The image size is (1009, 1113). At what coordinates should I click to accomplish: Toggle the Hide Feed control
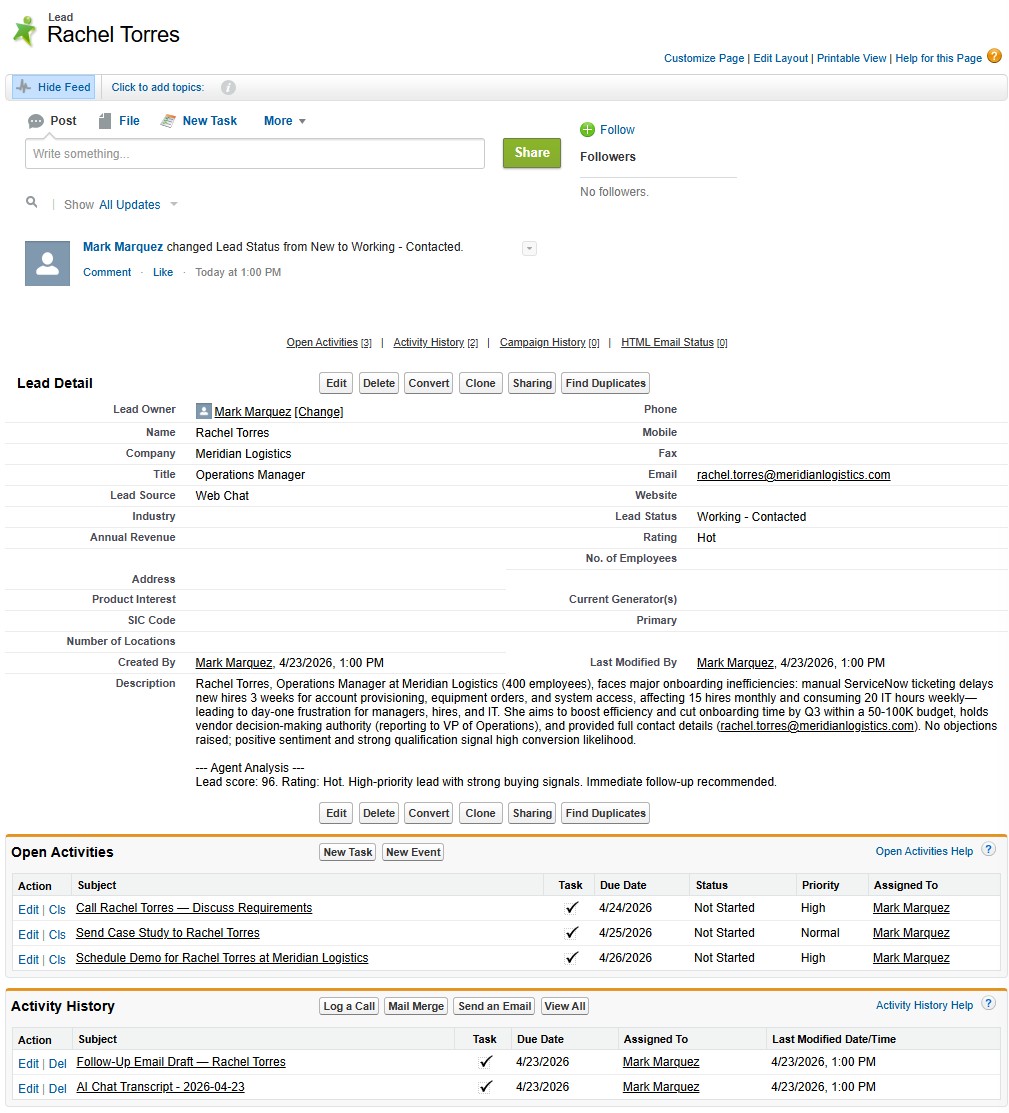pyautogui.click(x=52, y=87)
